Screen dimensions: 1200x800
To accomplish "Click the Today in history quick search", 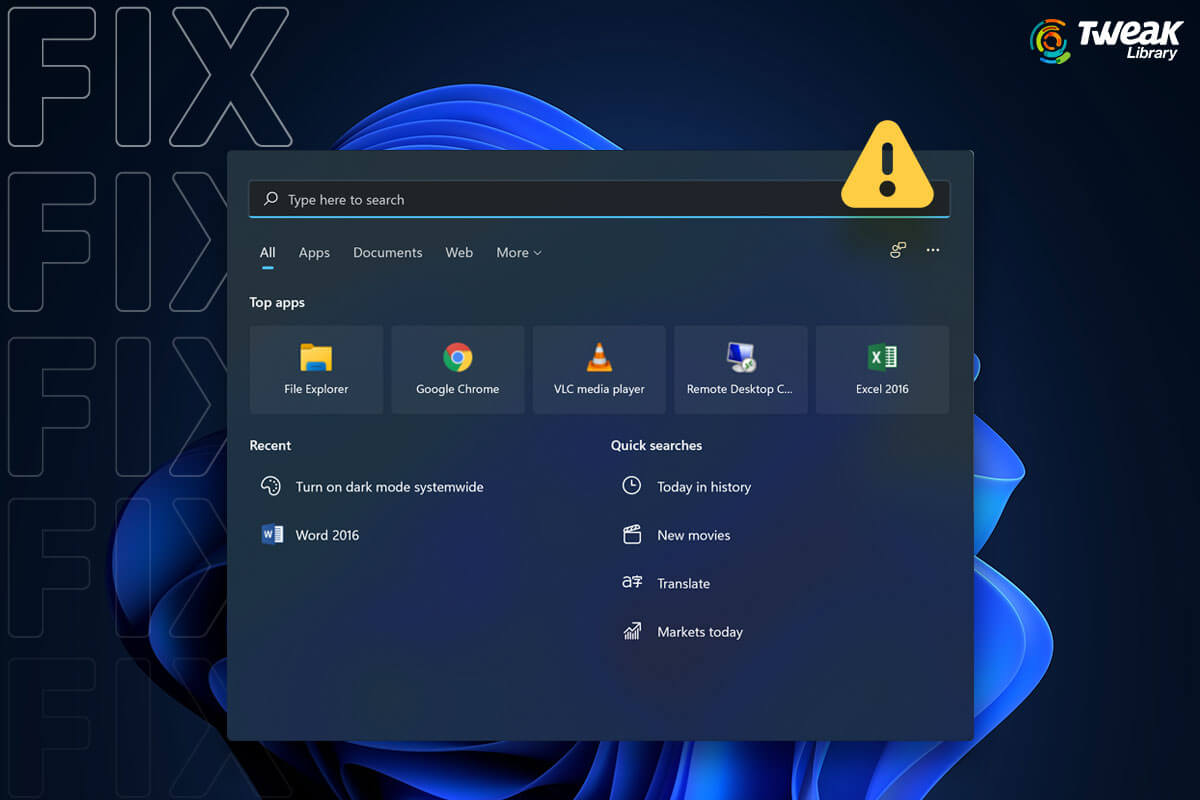I will 703,486.
